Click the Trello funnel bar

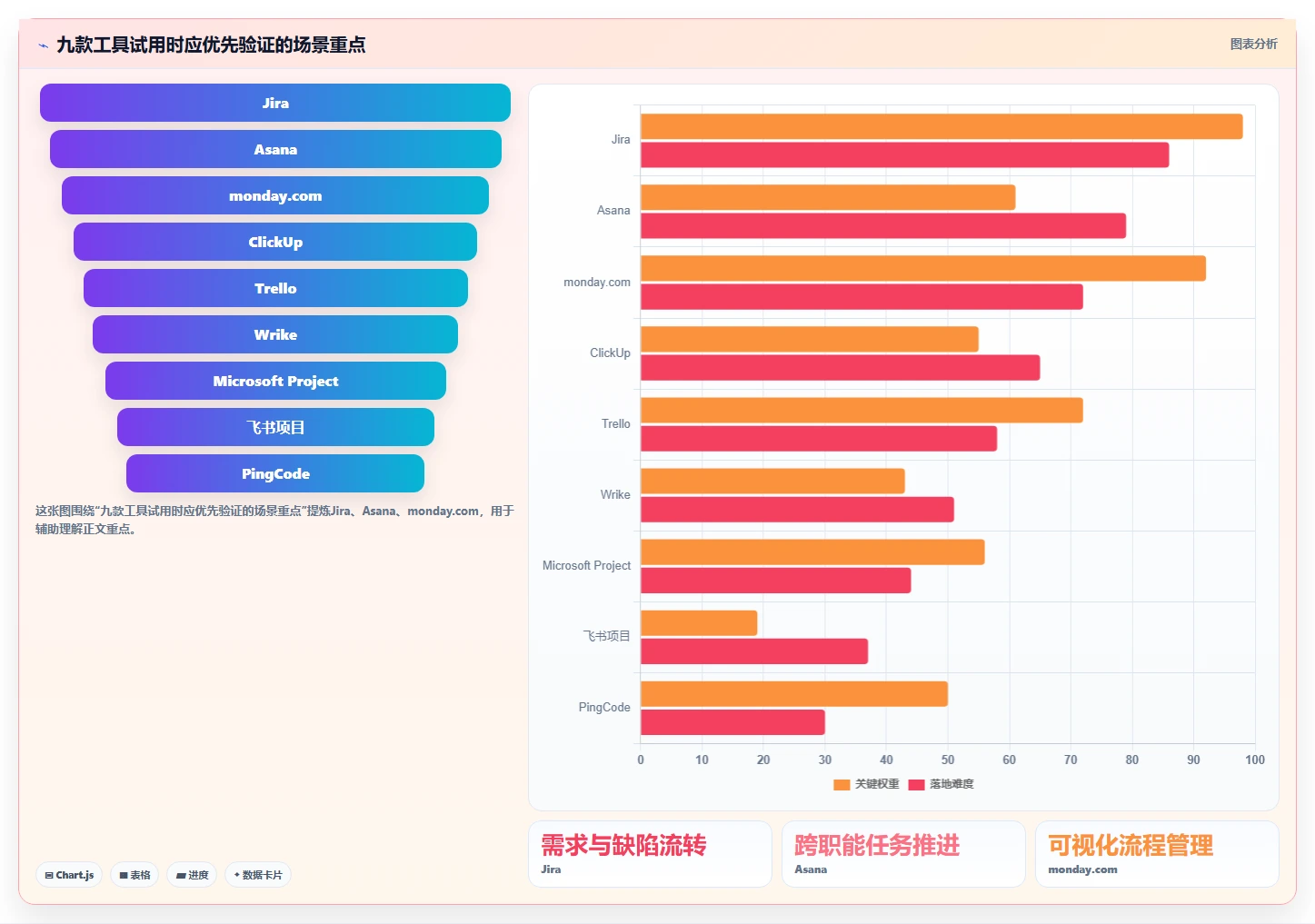(275, 288)
